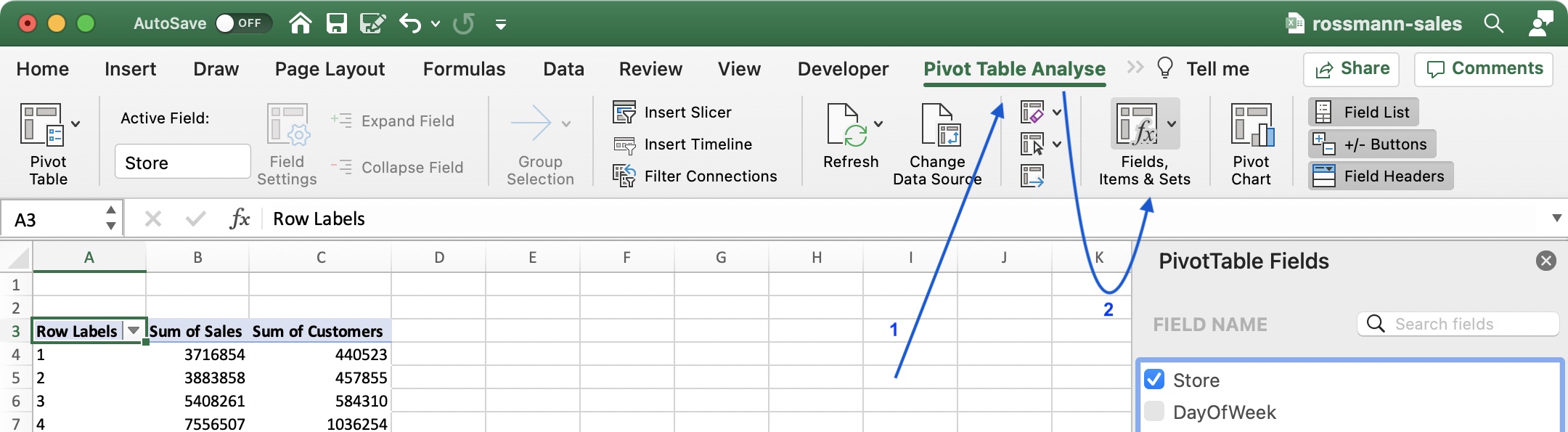Image resolution: width=1568 pixels, height=432 pixels.
Task: Click Collapse Field
Action: pos(398,167)
